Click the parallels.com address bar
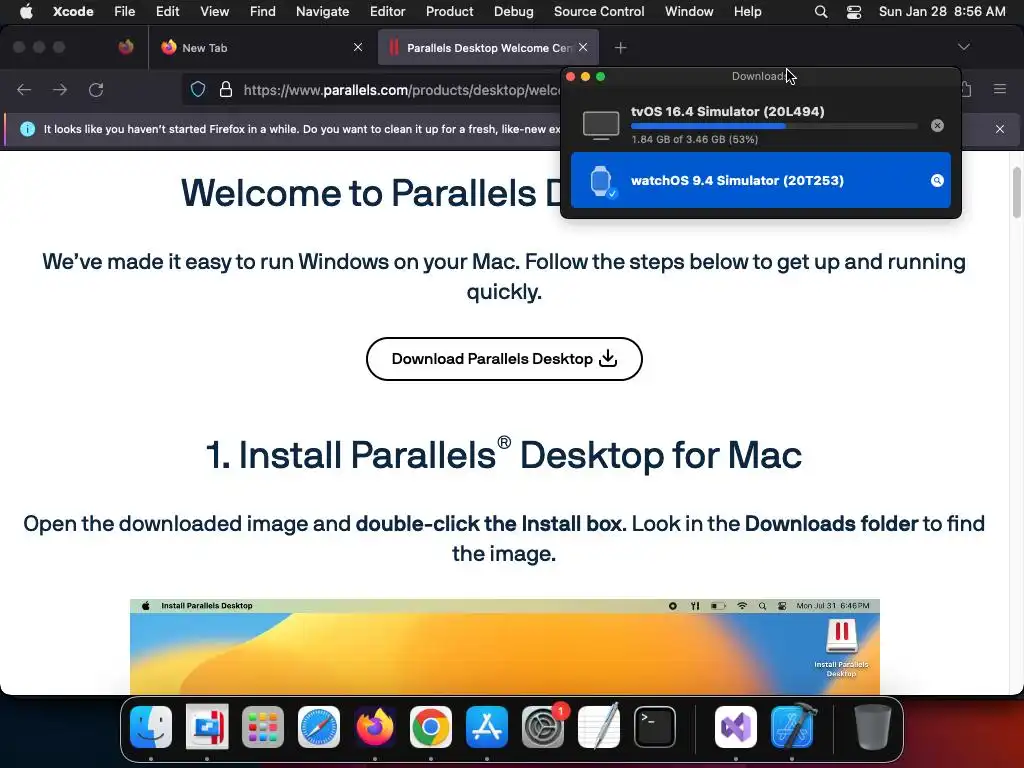The image size is (1024, 768). (x=400, y=89)
